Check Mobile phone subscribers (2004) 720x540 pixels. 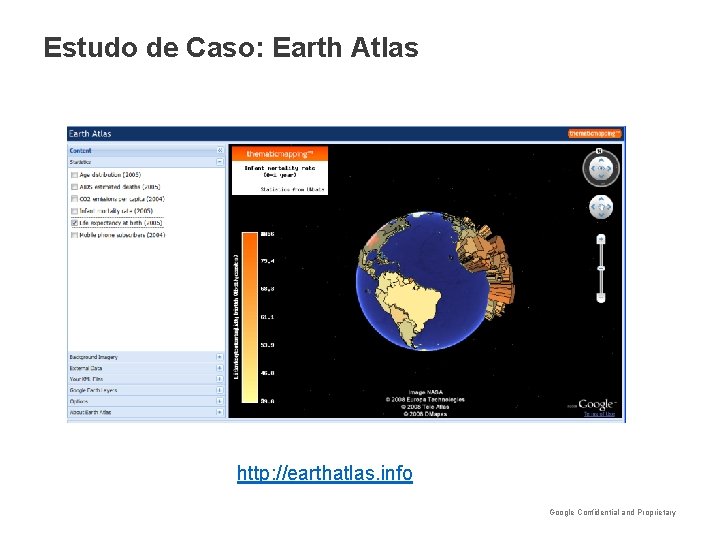click(x=74, y=235)
